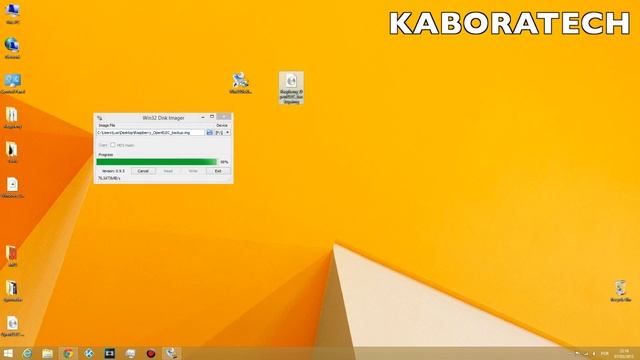
Task: Click the green progress bar
Action: point(157,162)
